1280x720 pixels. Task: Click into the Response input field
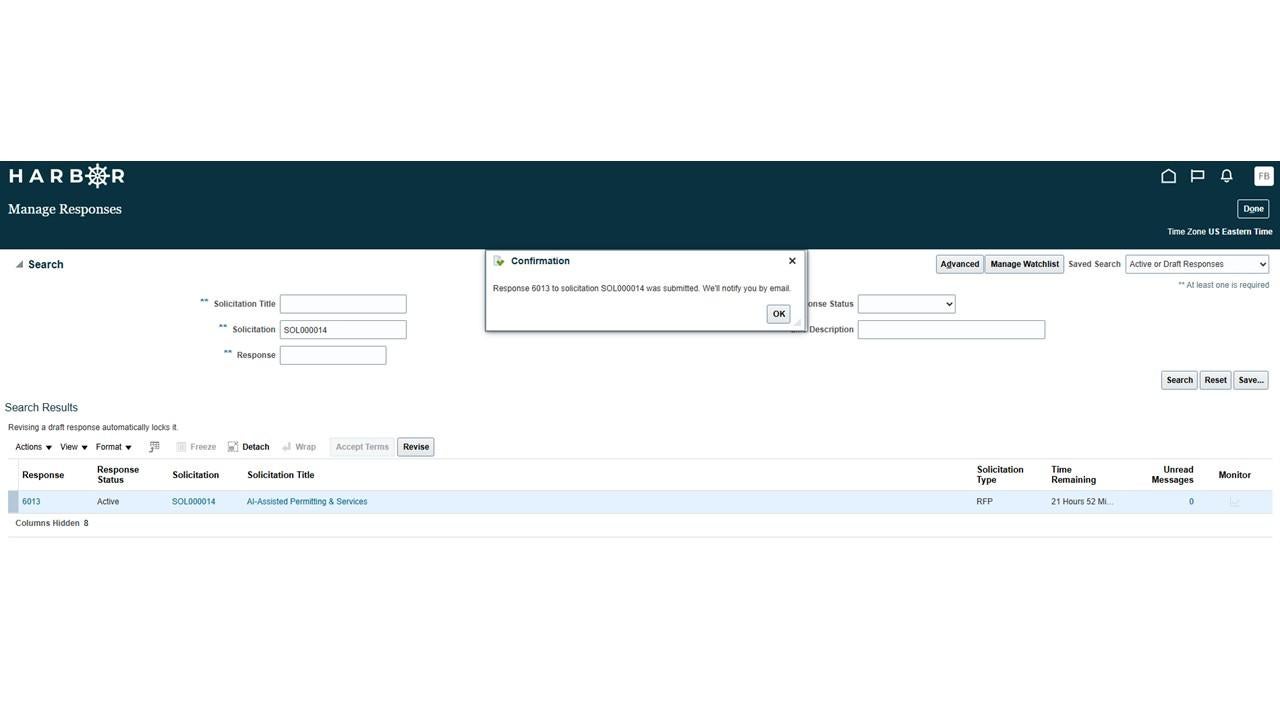pos(333,355)
